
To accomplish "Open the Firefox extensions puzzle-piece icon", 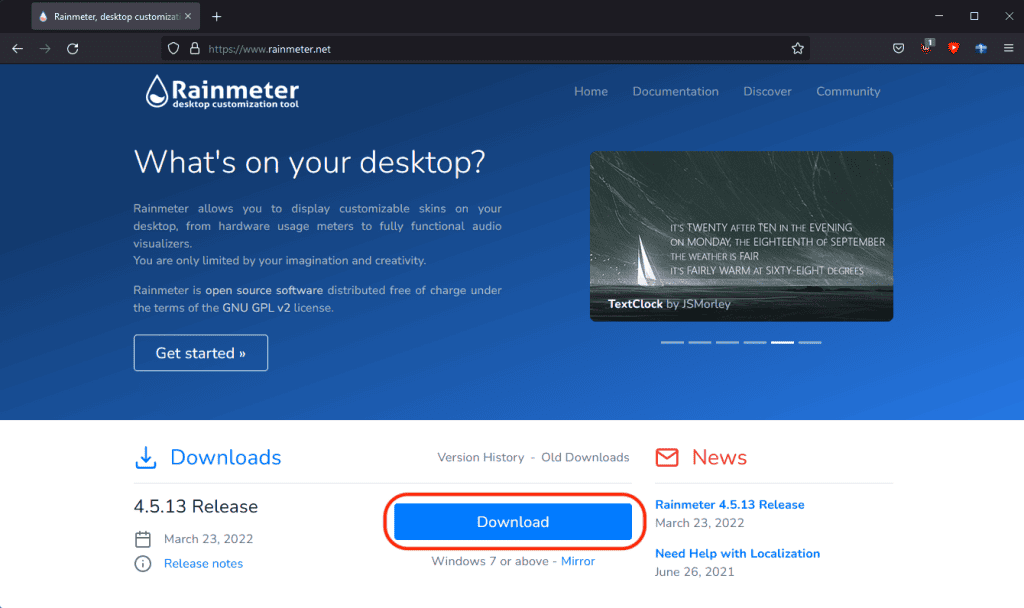I will tap(980, 47).
